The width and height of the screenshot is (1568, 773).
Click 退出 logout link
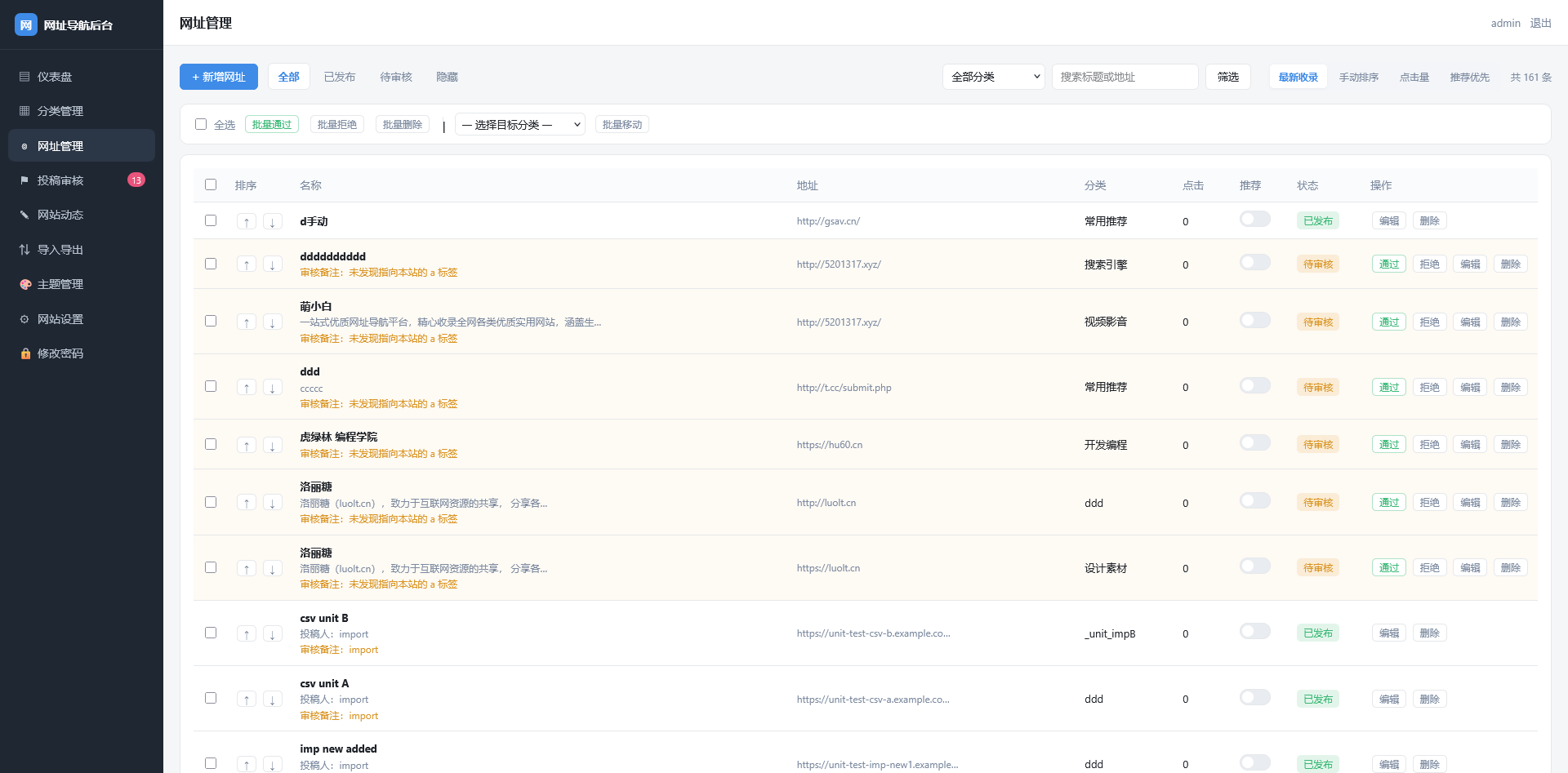click(1541, 23)
